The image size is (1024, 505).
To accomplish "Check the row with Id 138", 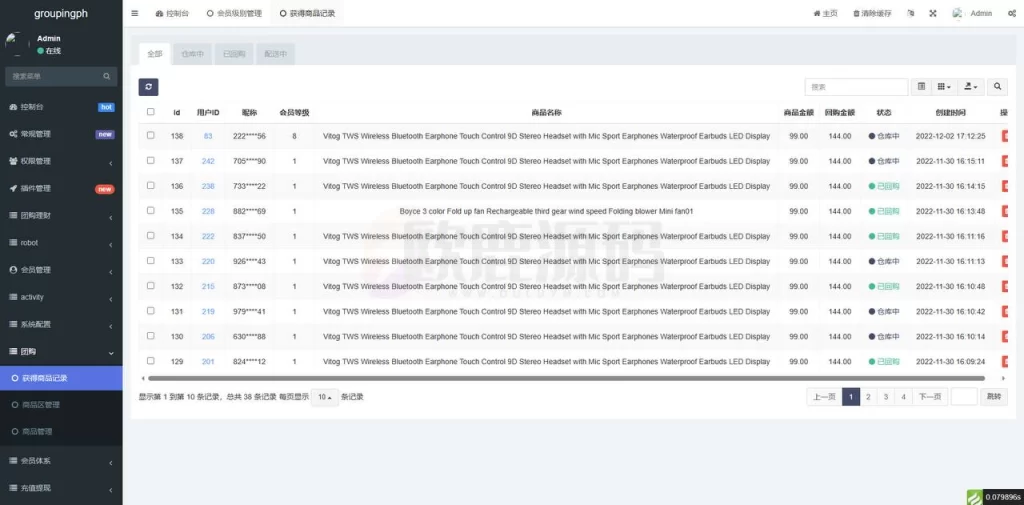I will [151, 135].
